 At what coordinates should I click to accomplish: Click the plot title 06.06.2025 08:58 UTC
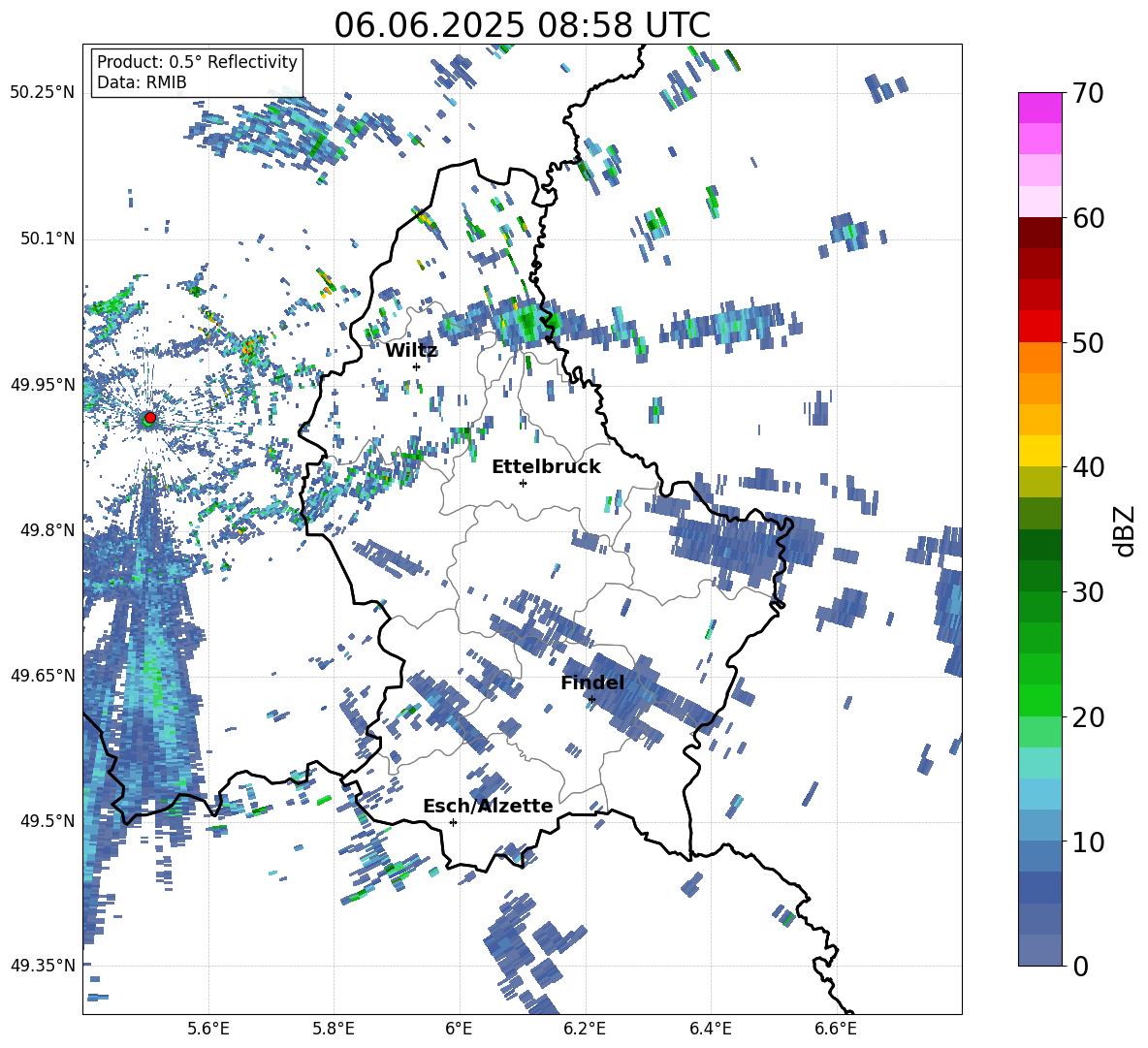522,25
